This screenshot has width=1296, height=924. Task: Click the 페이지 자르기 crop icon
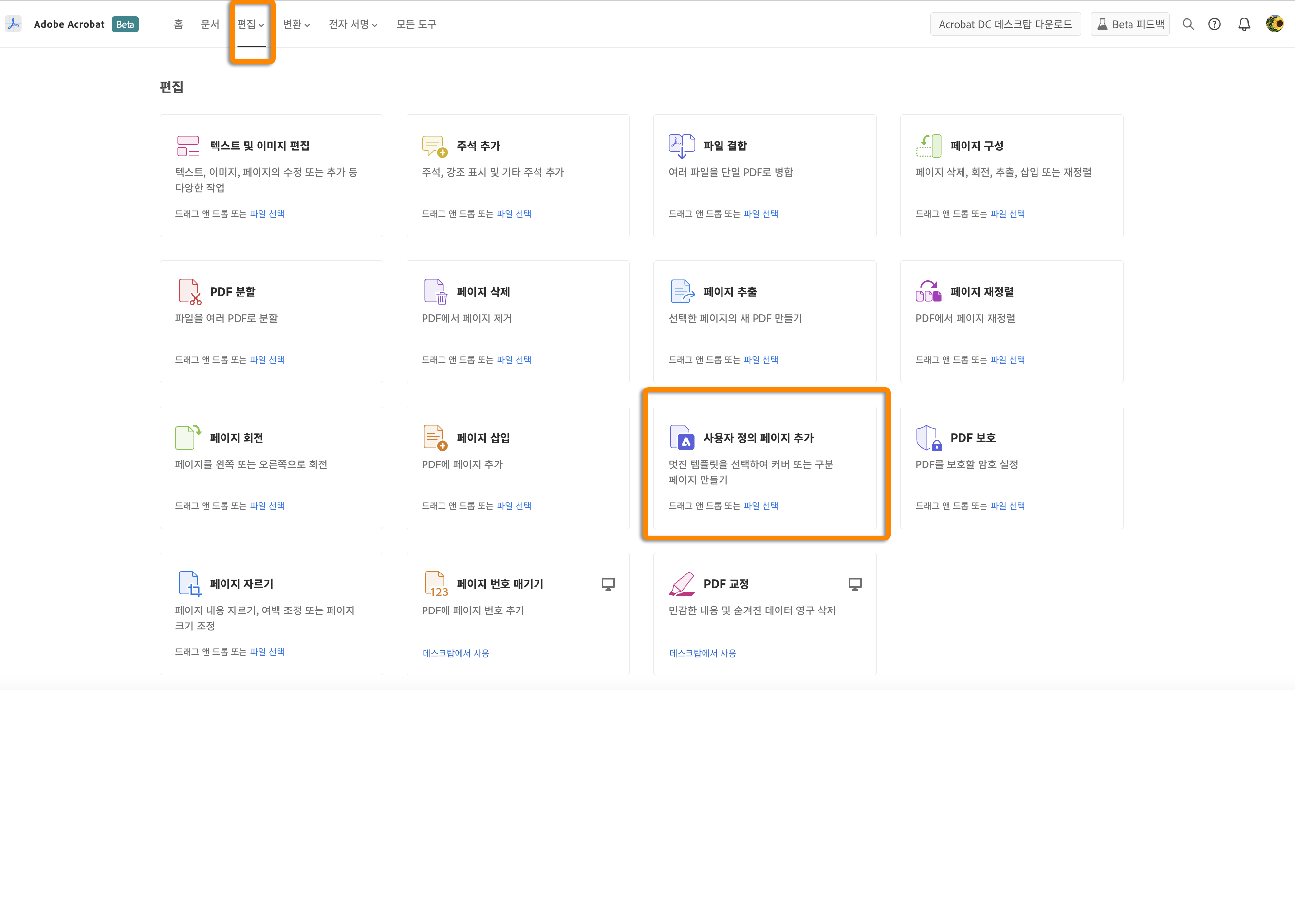[x=189, y=584]
